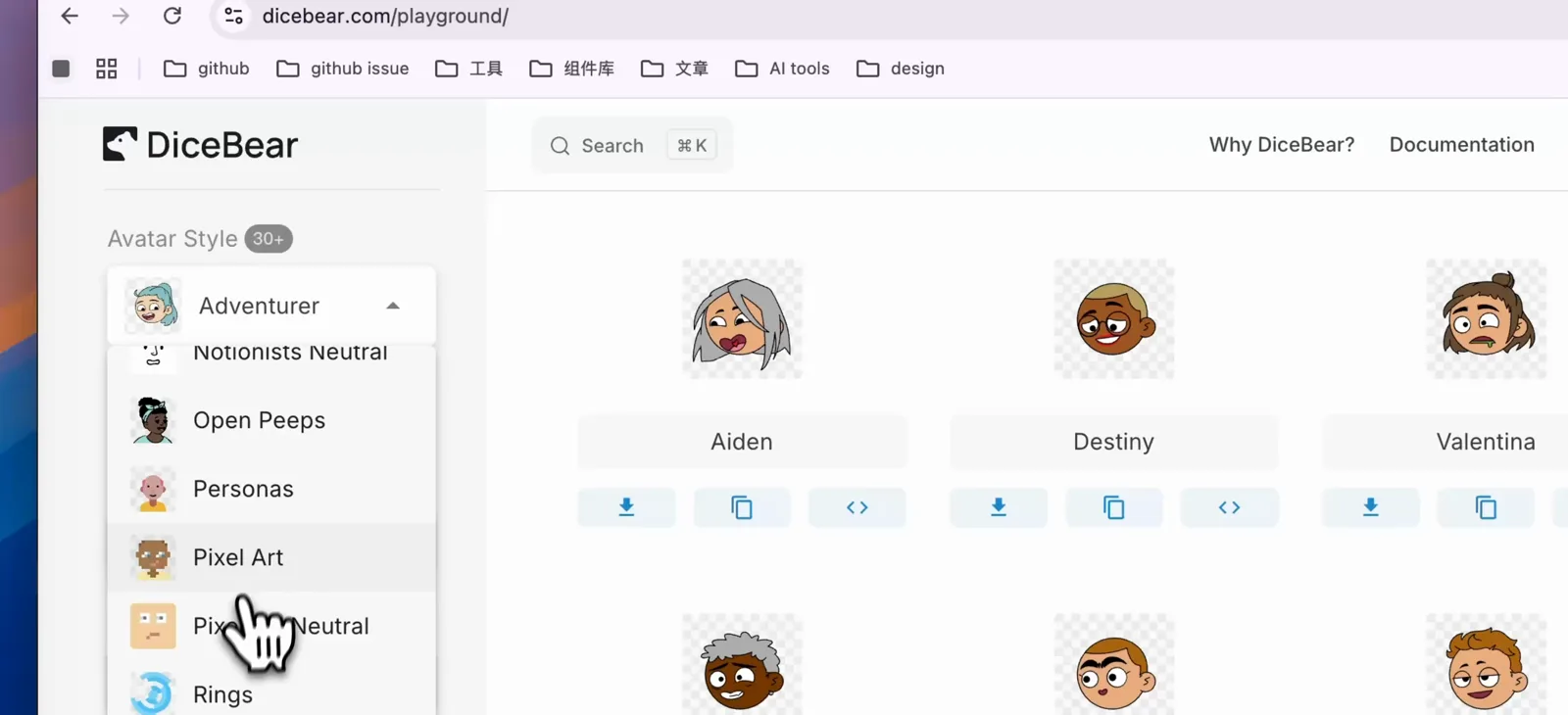Open the 组件库 bookmark folder
The height and width of the screenshot is (715, 1568).
click(571, 69)
